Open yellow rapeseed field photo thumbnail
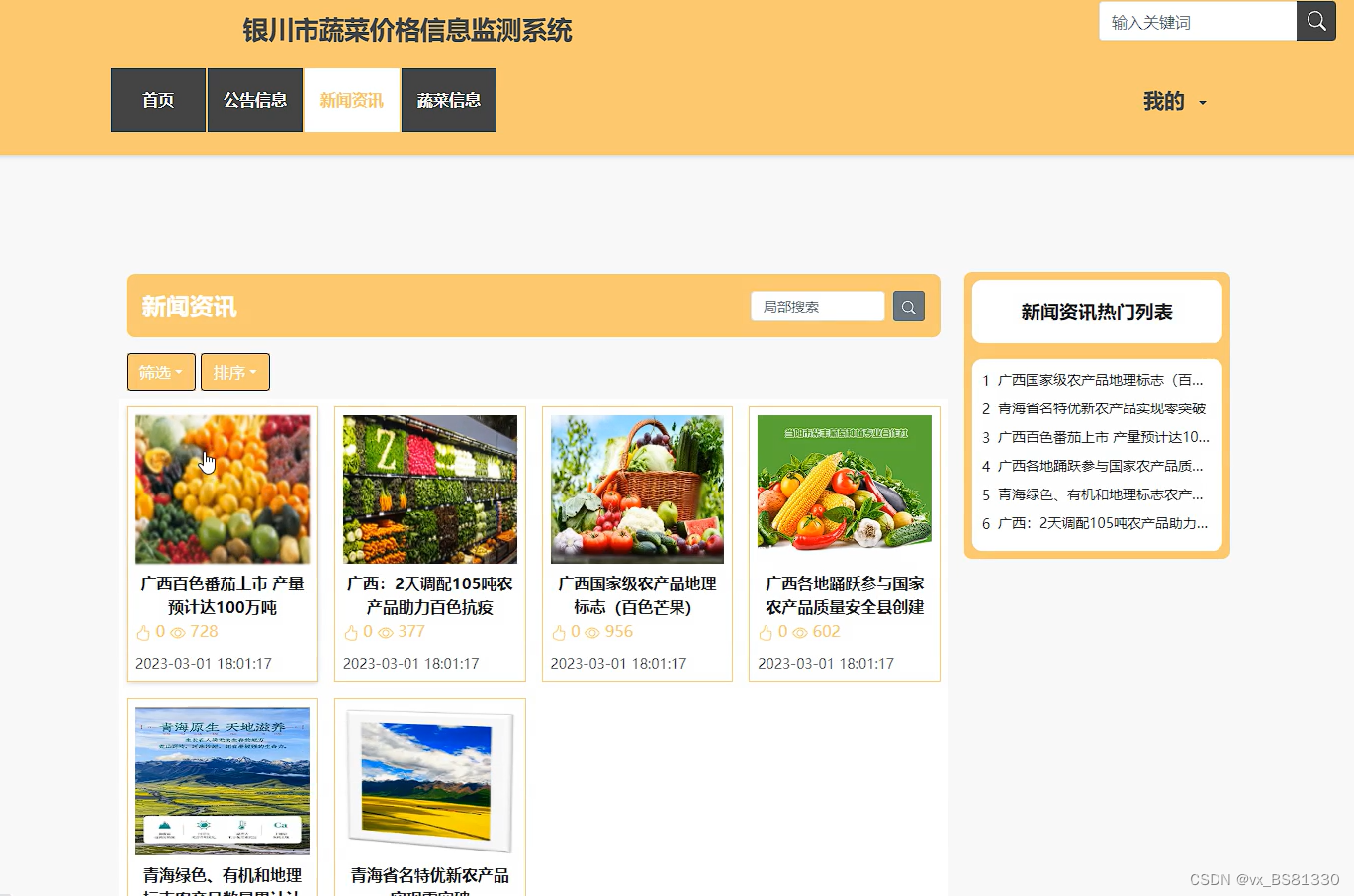1354x896 pixels. click(430, 781)
